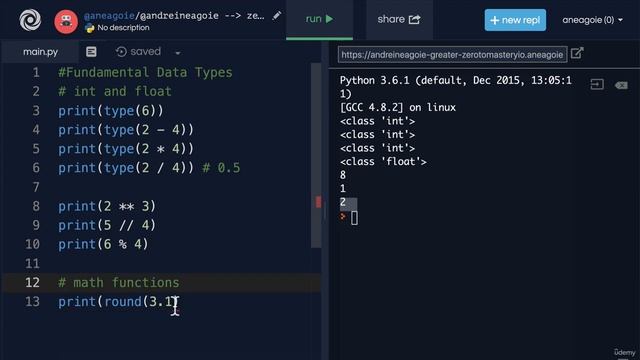640x360 pixels.
Task: Click the console panel toggle icon
Action: 597,84
